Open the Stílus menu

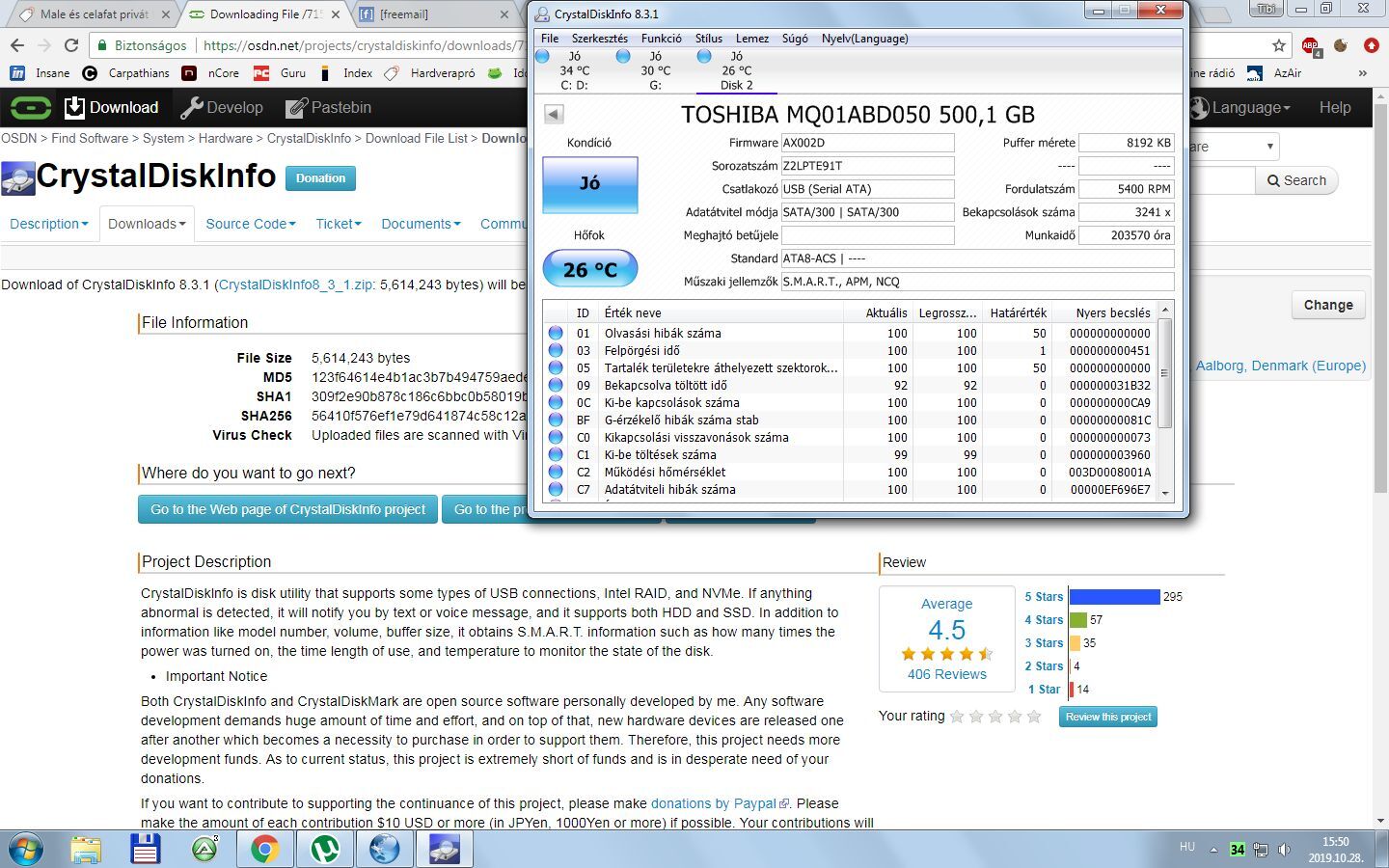click(x=709, y=39)
